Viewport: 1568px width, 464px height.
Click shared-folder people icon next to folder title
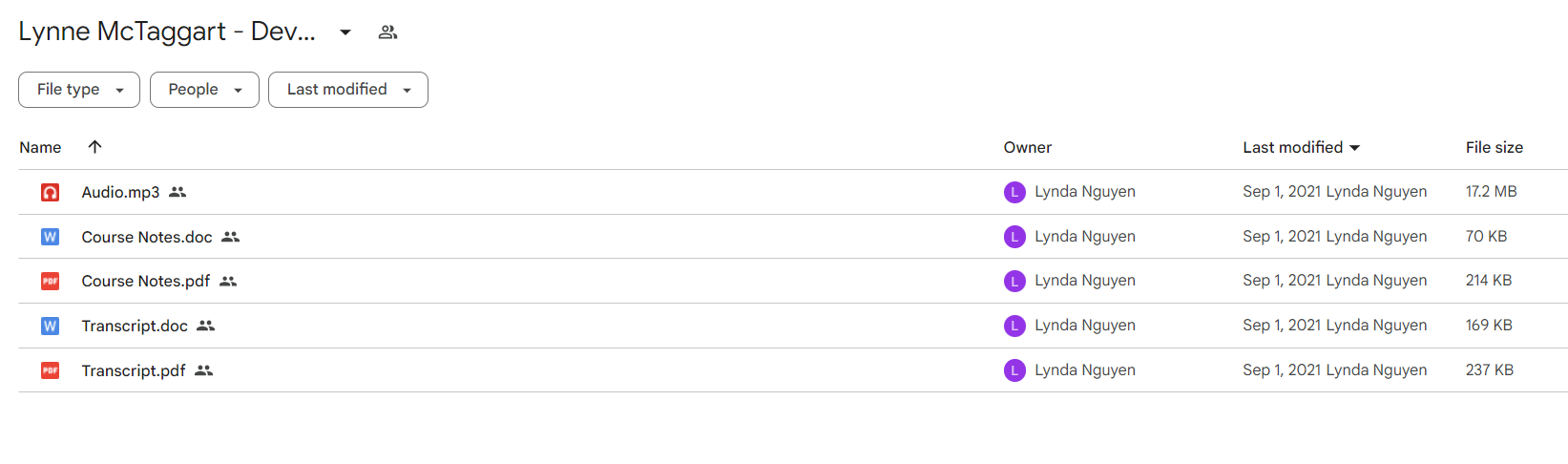pyautogui.click(x=387, y=32)
